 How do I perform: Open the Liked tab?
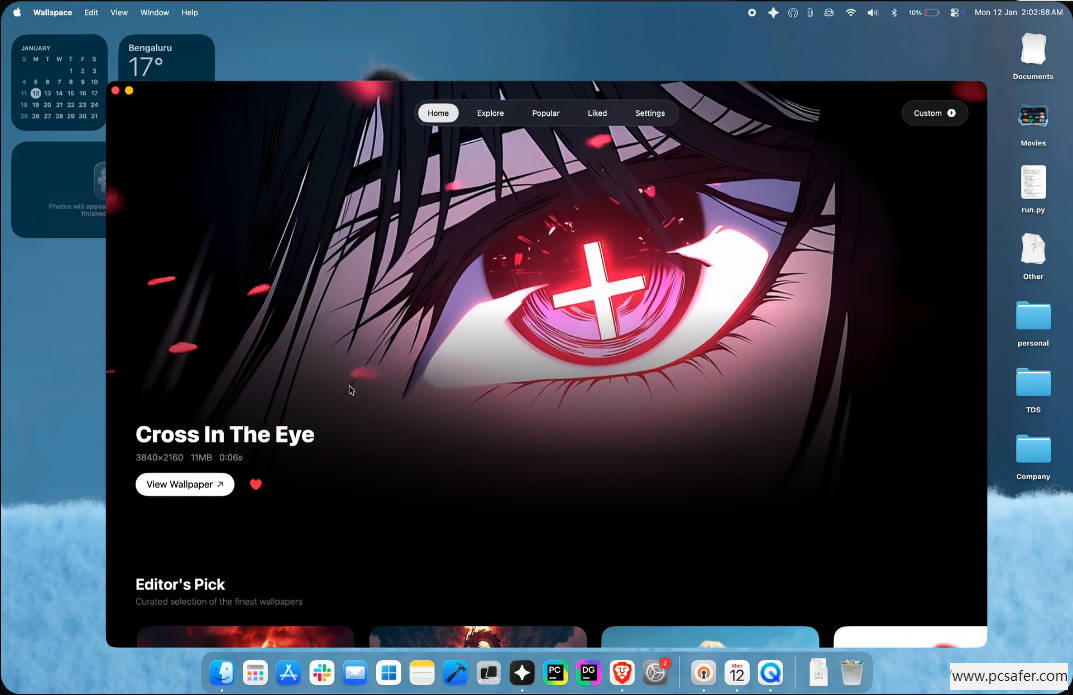point(597,113)
